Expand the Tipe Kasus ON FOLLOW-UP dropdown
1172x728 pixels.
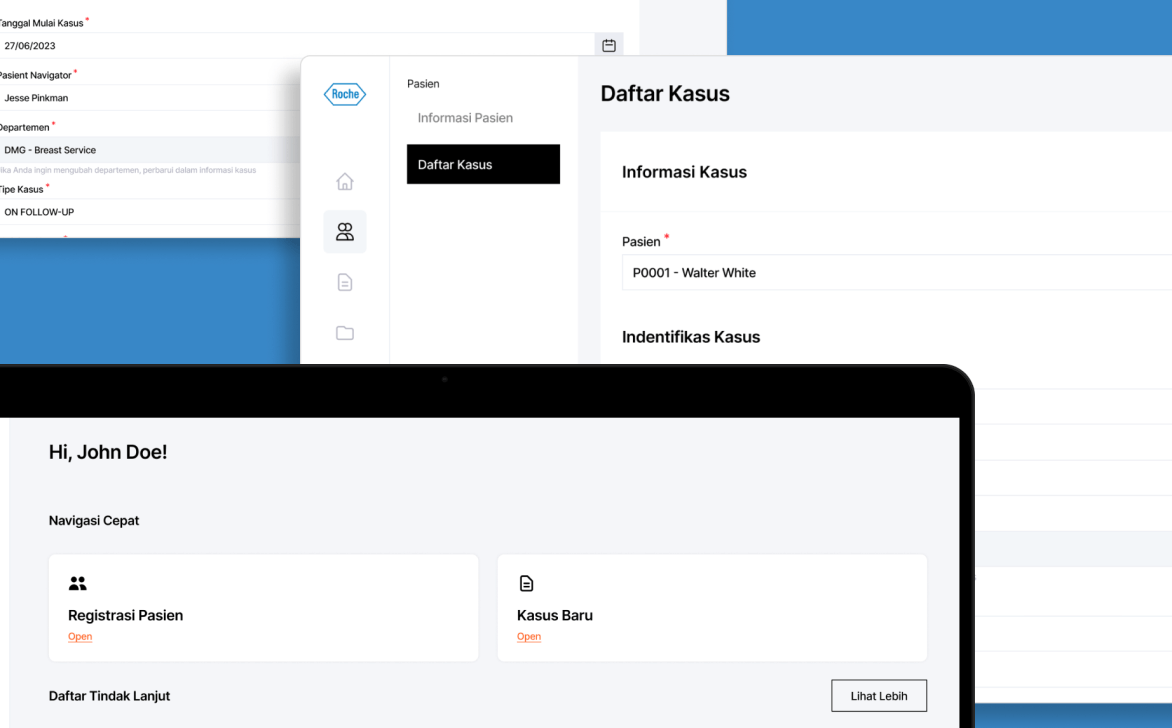tap(150, 212)
